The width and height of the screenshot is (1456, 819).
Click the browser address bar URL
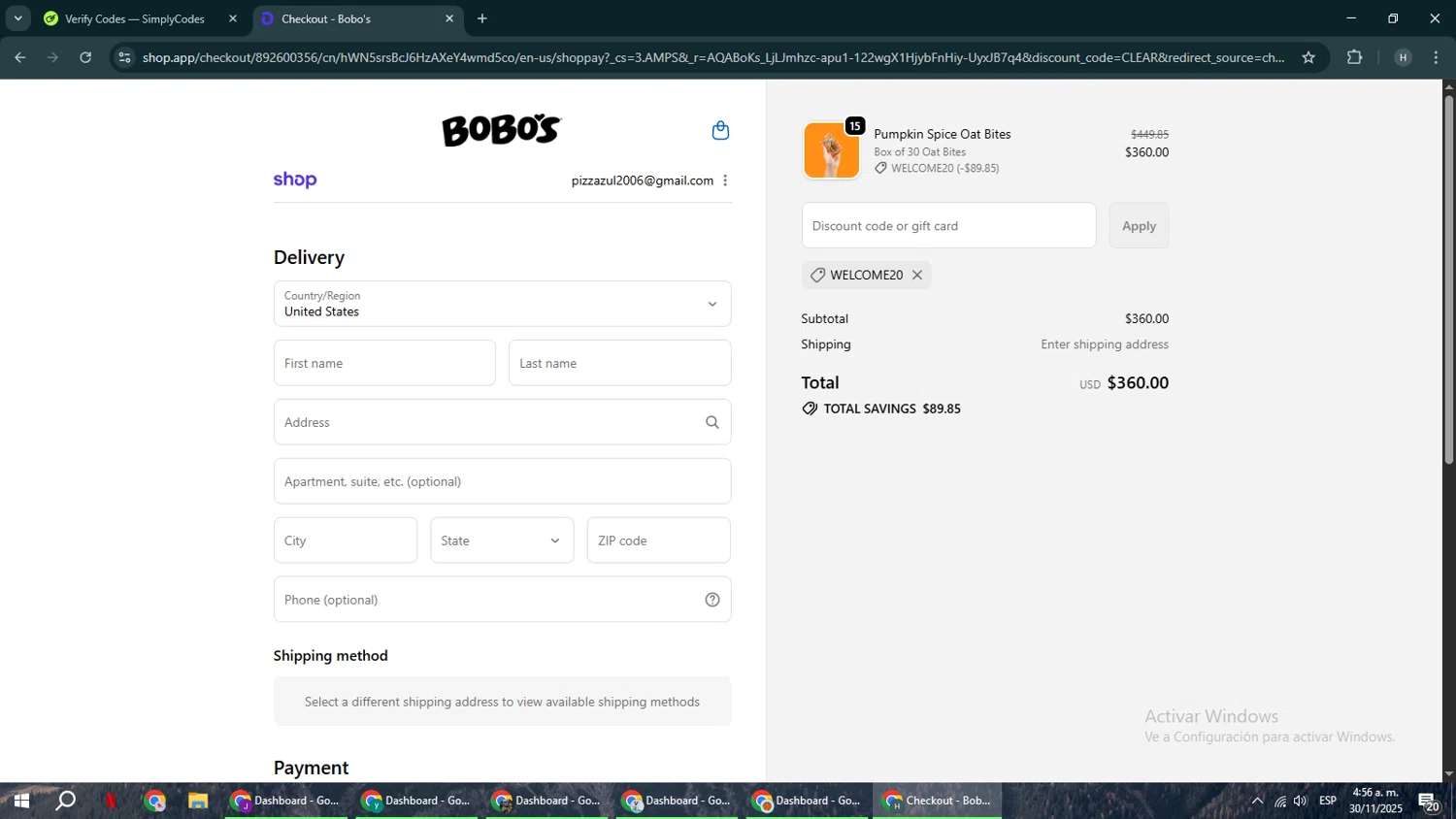pos(713,57)
